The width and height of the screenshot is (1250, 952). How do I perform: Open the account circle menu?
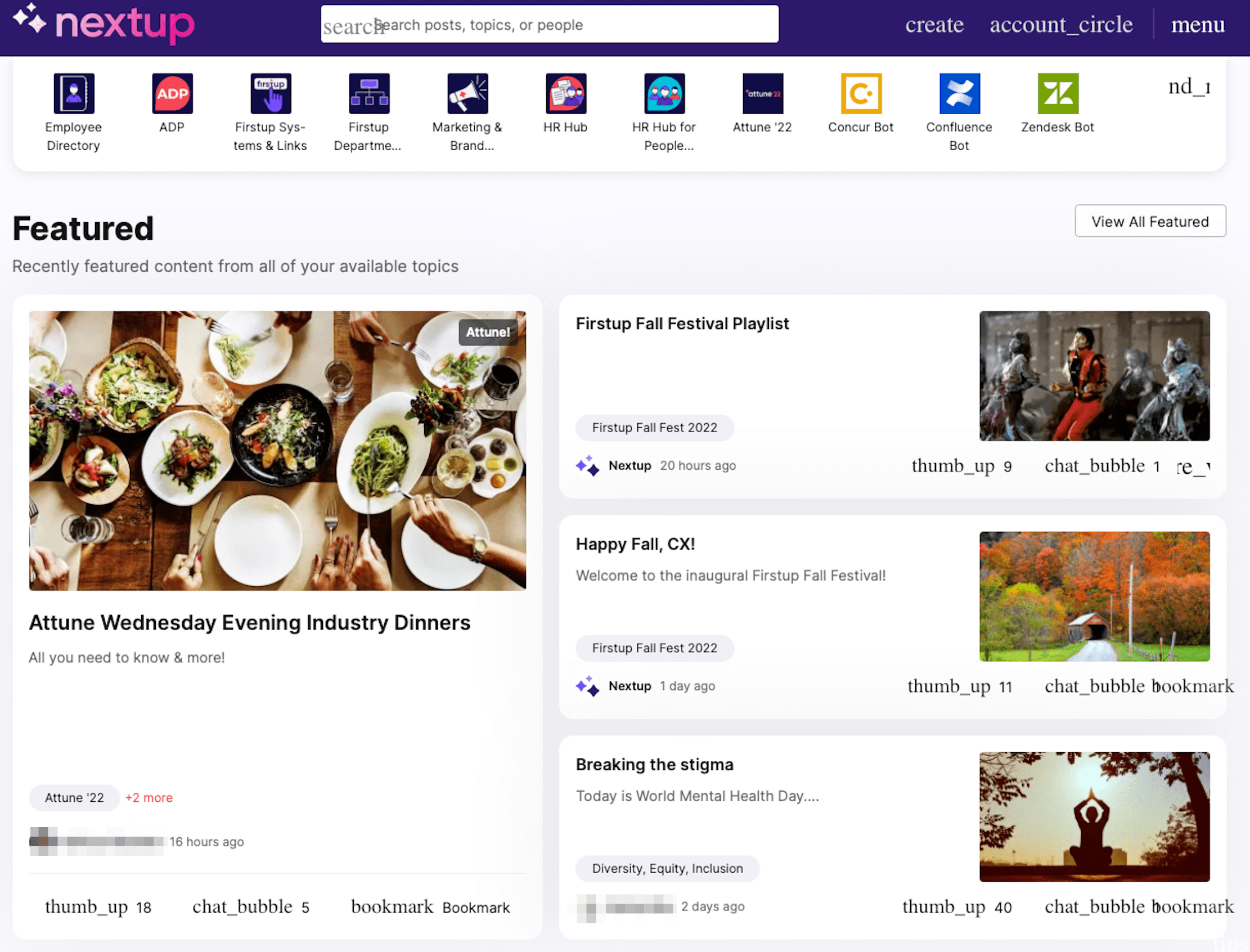[x=1061, y=24]
